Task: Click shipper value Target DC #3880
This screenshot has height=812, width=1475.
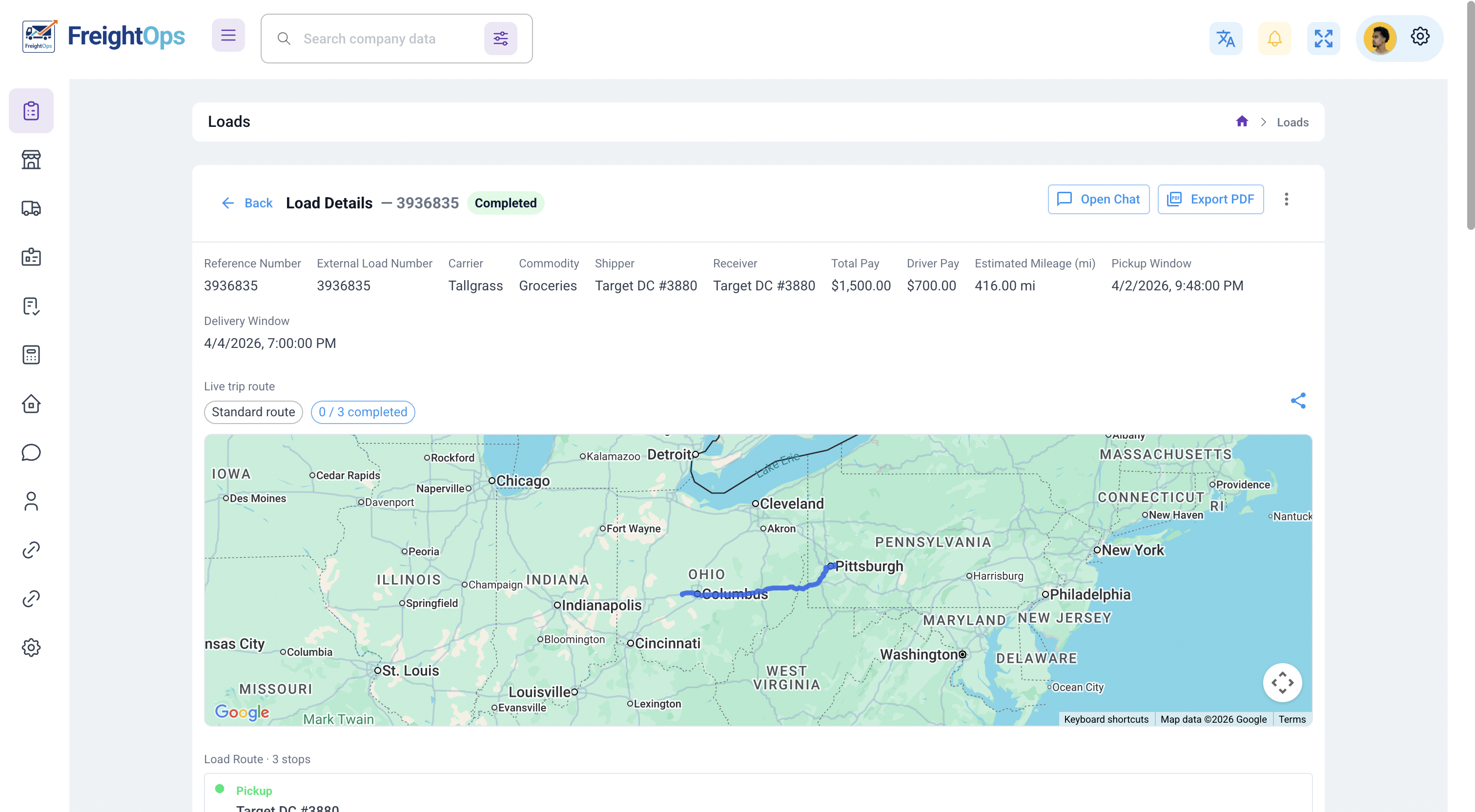Action: (x=645, y=286)
